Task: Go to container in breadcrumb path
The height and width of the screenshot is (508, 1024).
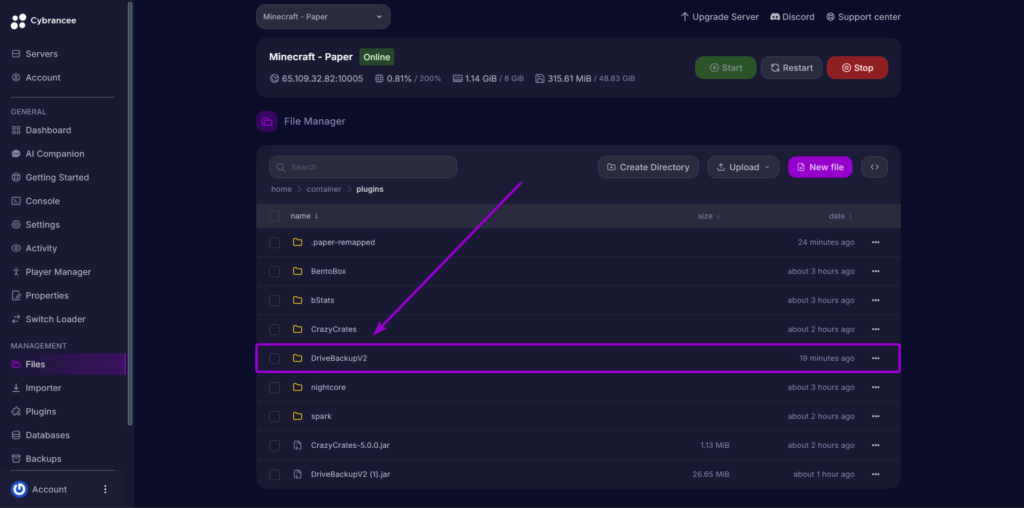Action: [324, 189]
